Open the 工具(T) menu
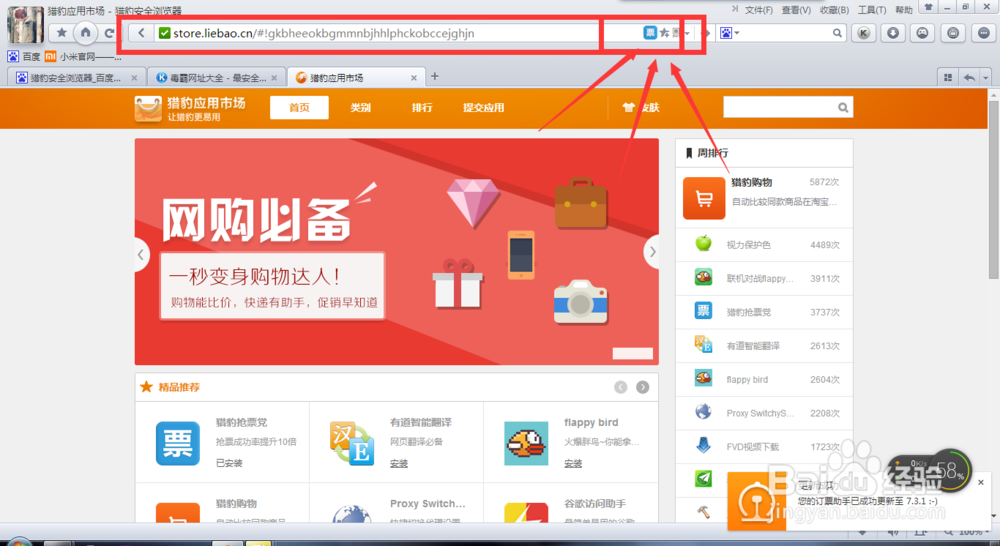 pos(872,10)
